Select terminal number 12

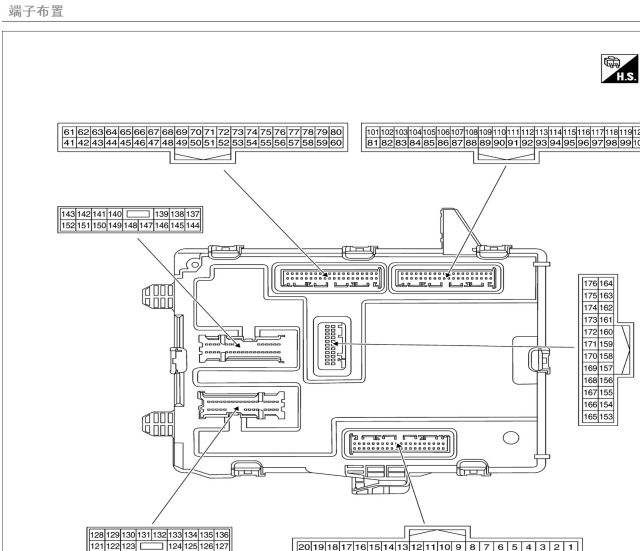pyautogui.click(x=416, y=547)
